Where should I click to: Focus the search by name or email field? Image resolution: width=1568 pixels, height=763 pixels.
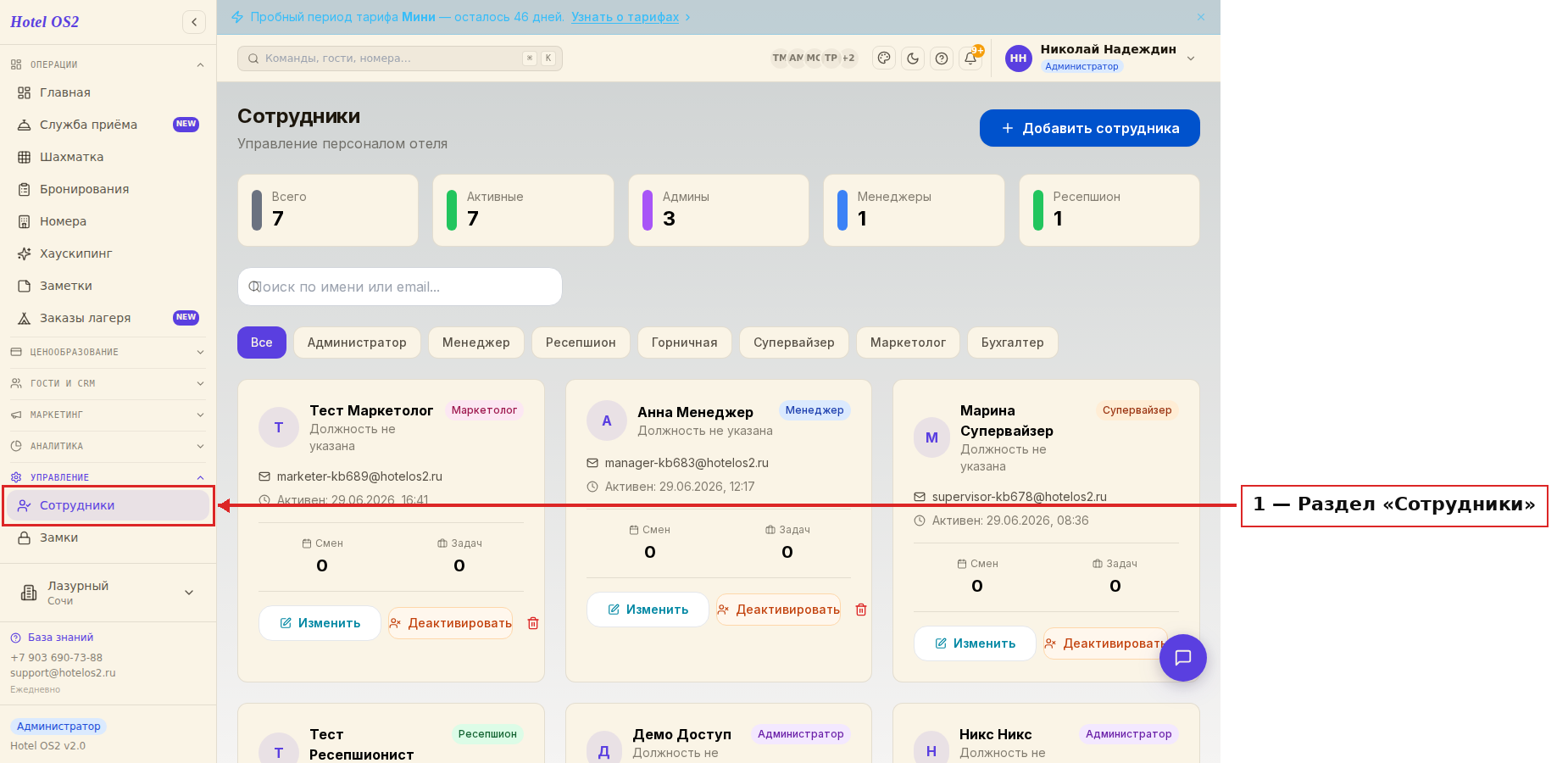400,287
